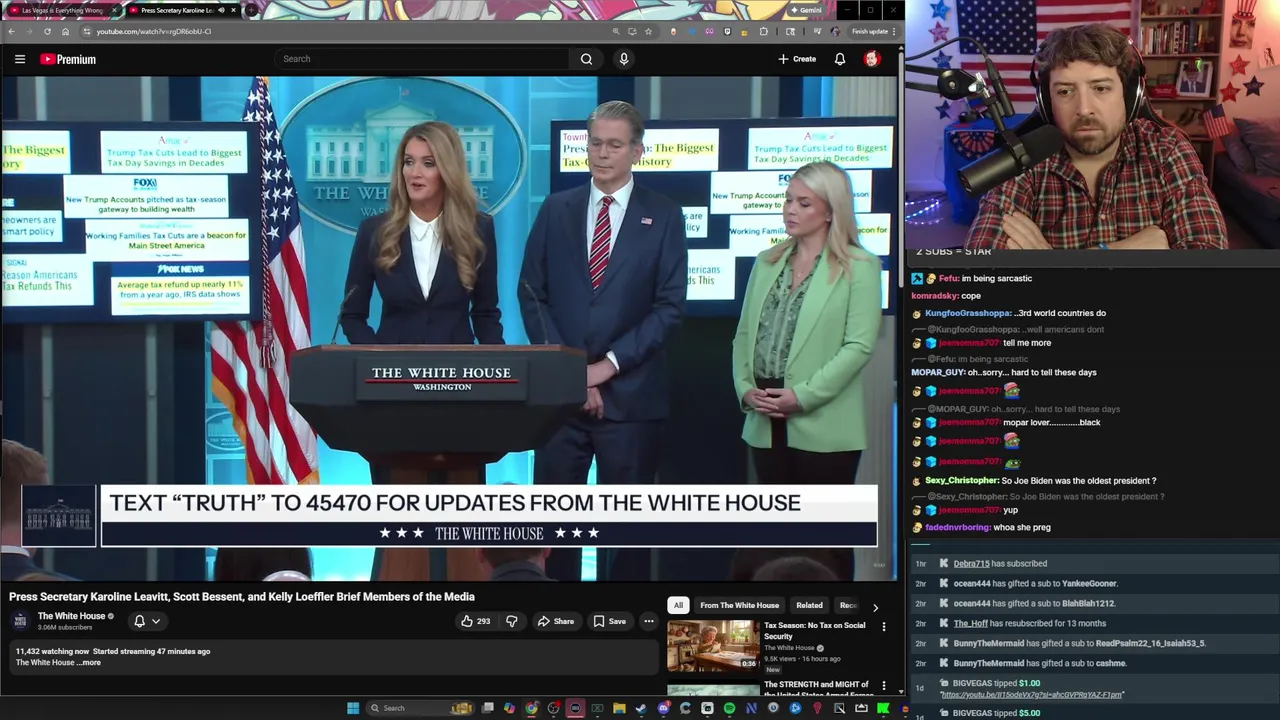Click Debra715 in subscriber activity feed

click(x=971, y=564)
